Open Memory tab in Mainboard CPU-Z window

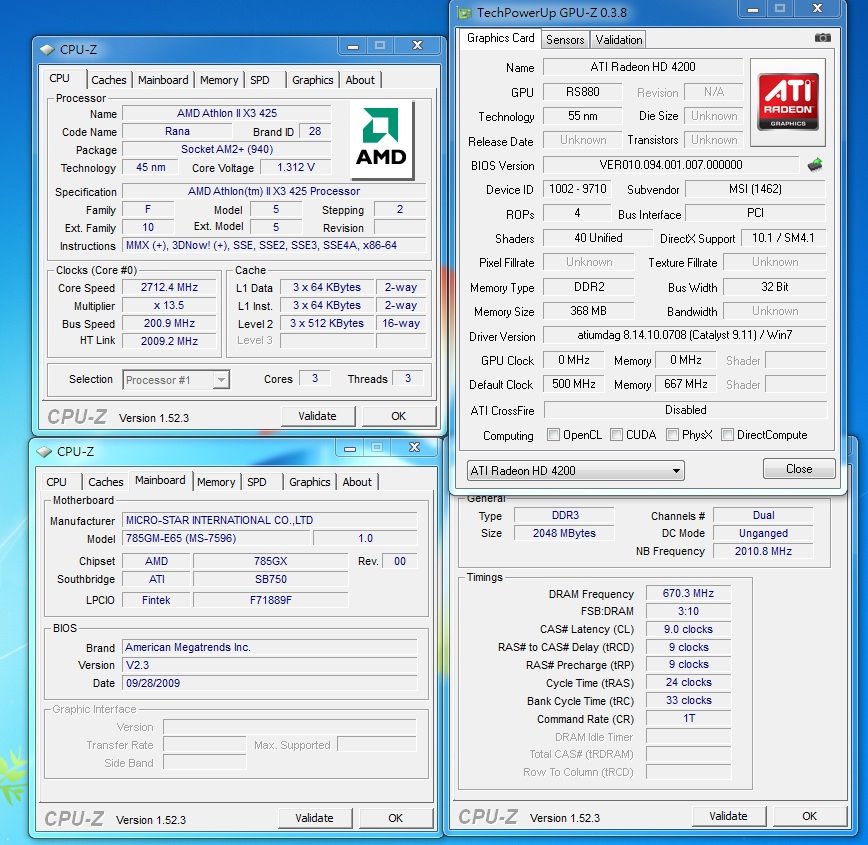point(216,482)
